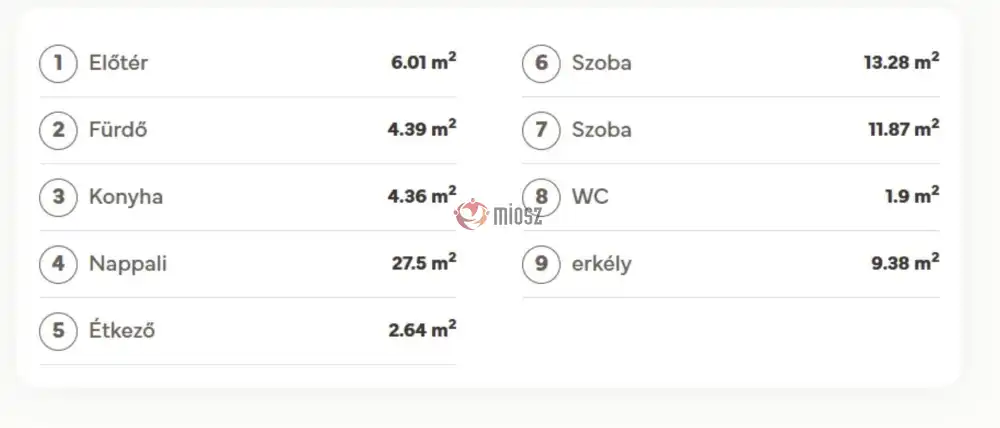The image size is (1000, 428).
Task: Click the circled number 7 icon
Action: click(x=541, y=130)
